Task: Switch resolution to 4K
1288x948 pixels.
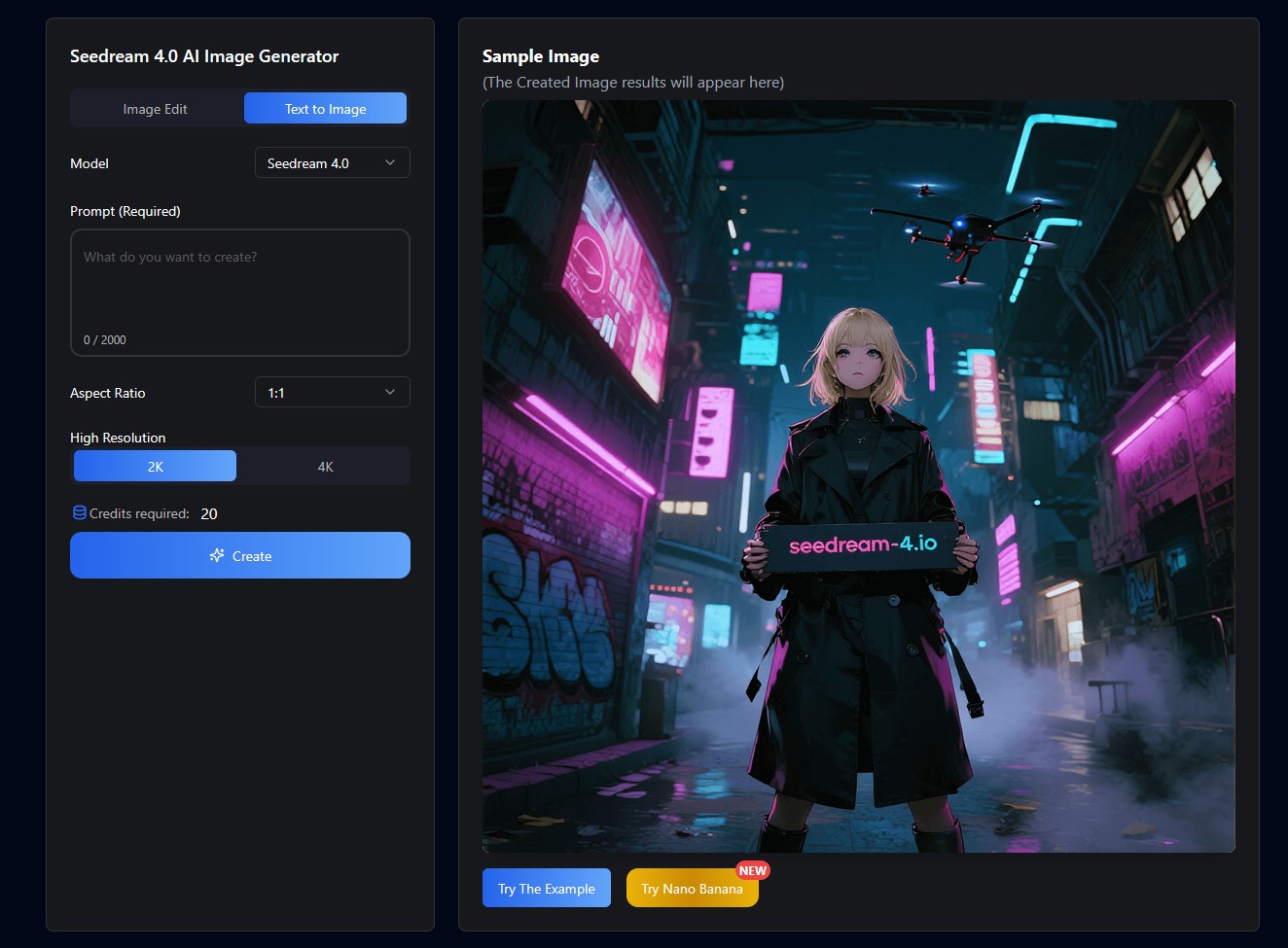Action: 325,467
